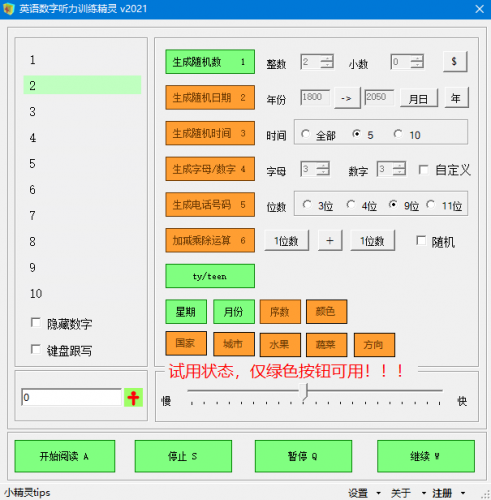Viewport: 491px width, 500px height.
Task: Click the 国家 country button
Action: 186,344
